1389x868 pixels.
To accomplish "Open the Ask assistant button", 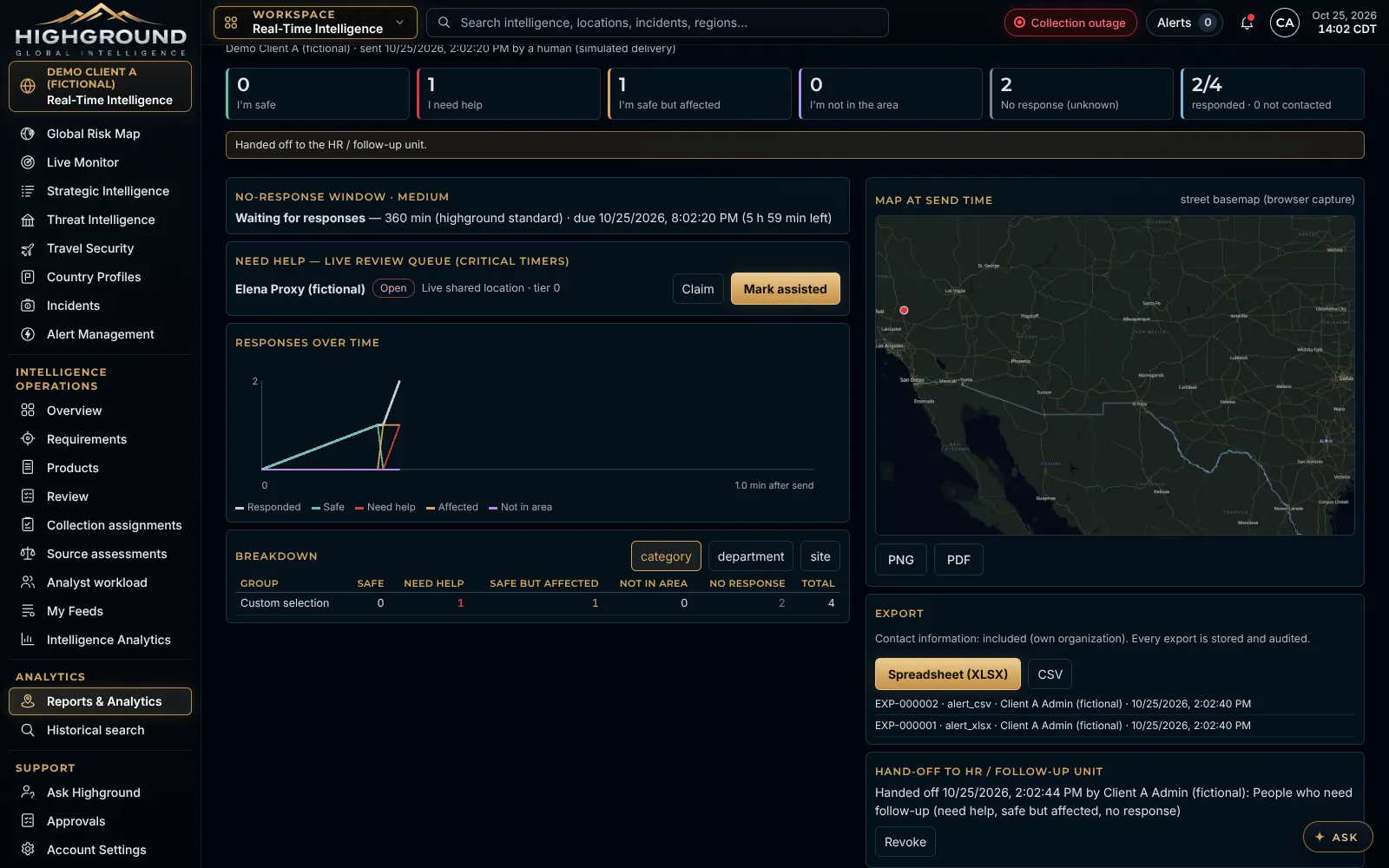I will [1337, 837].
